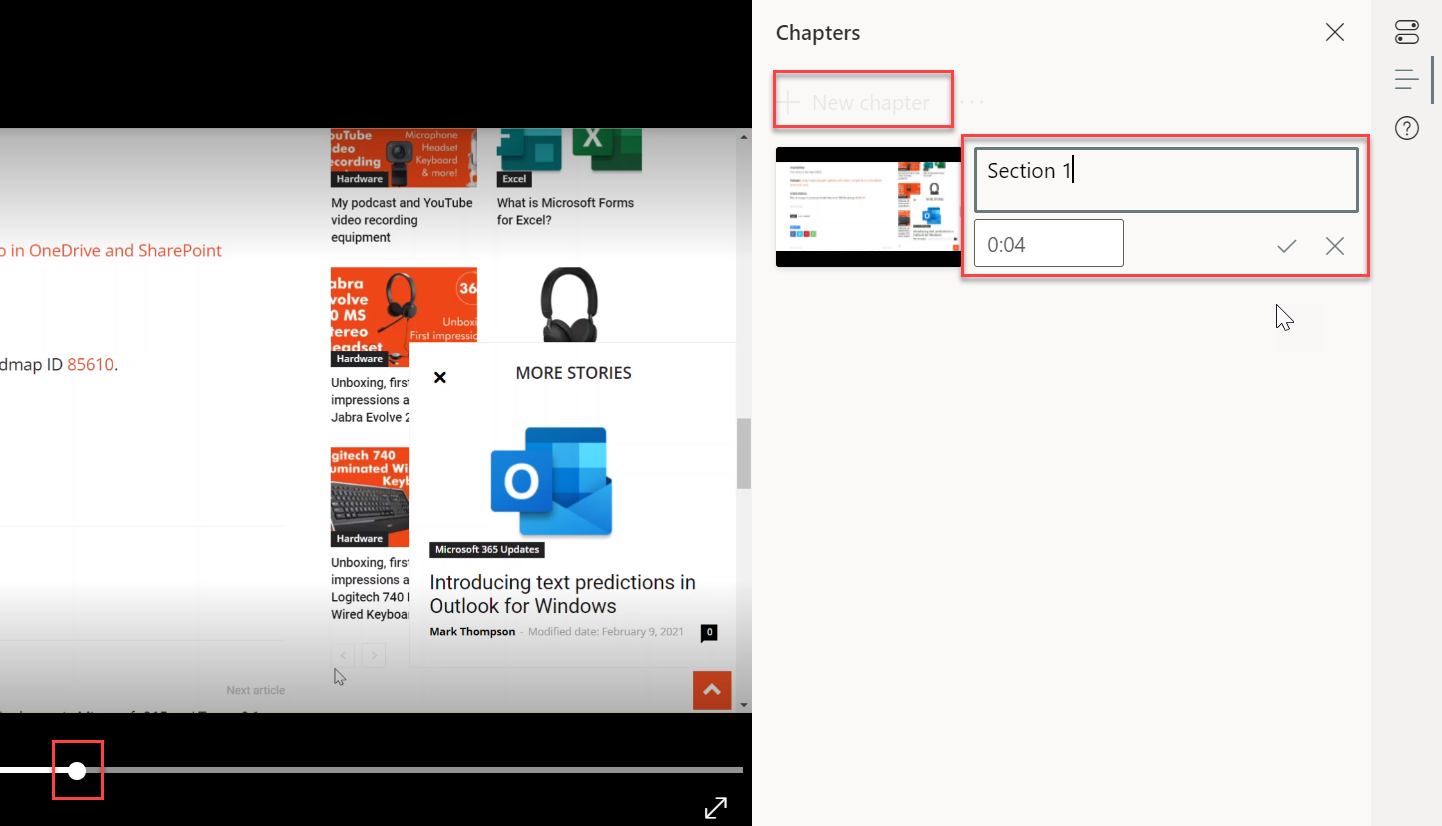
Task: Click the Next article label
Action: click(x=255, y=690)
